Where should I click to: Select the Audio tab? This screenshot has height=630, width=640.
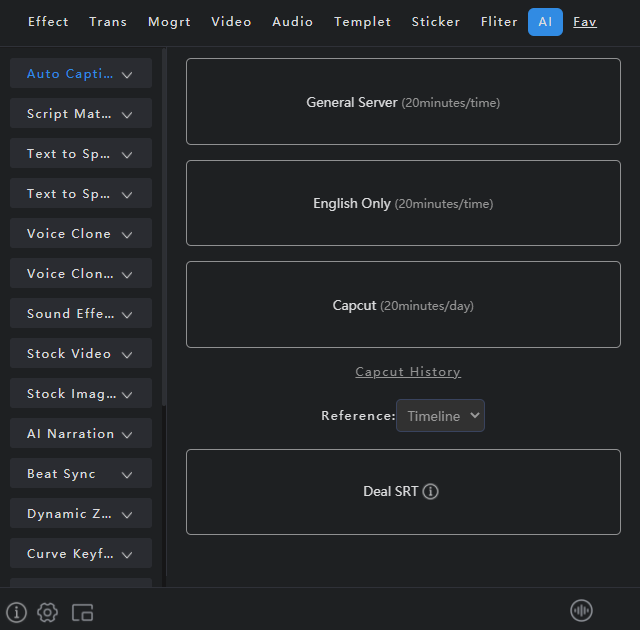click(293, 22)
